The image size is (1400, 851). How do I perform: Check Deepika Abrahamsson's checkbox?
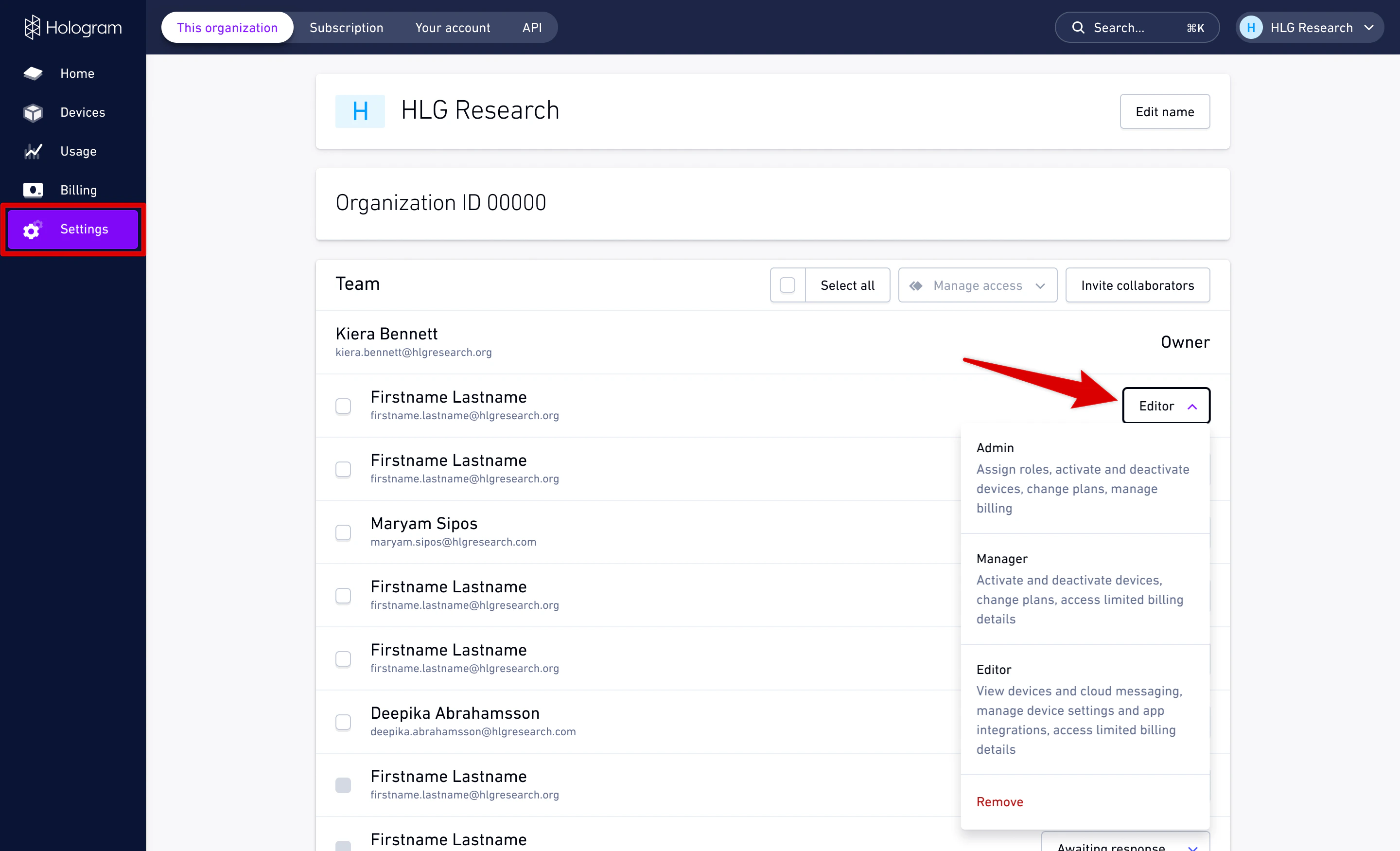pos(343,722)
